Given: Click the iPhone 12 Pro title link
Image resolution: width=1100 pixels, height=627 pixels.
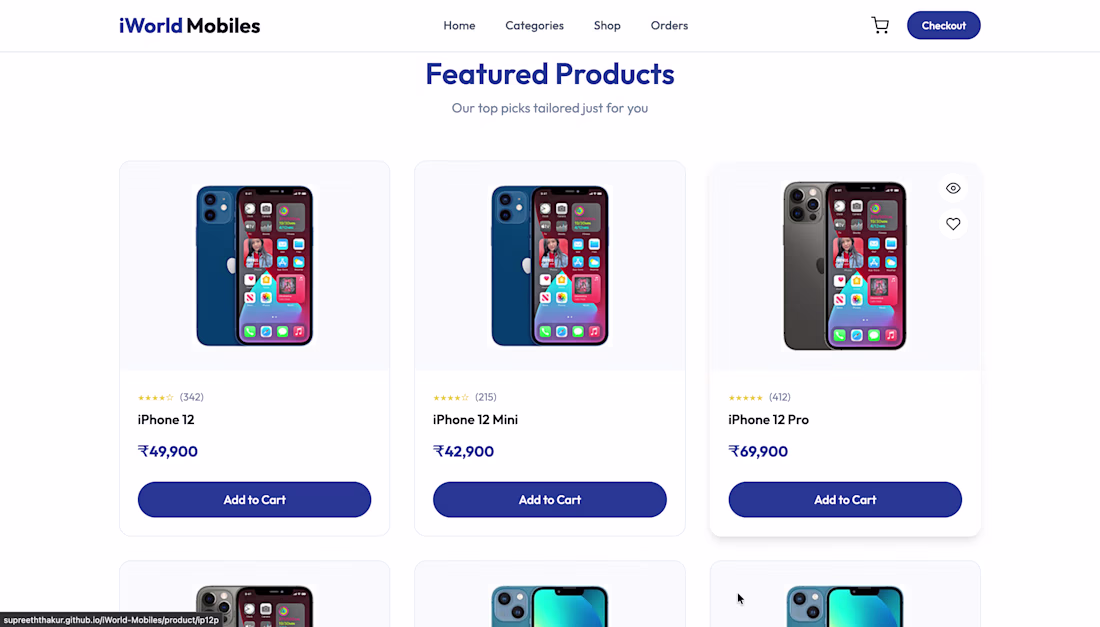Looking at the screenshot, I should 768,419.
